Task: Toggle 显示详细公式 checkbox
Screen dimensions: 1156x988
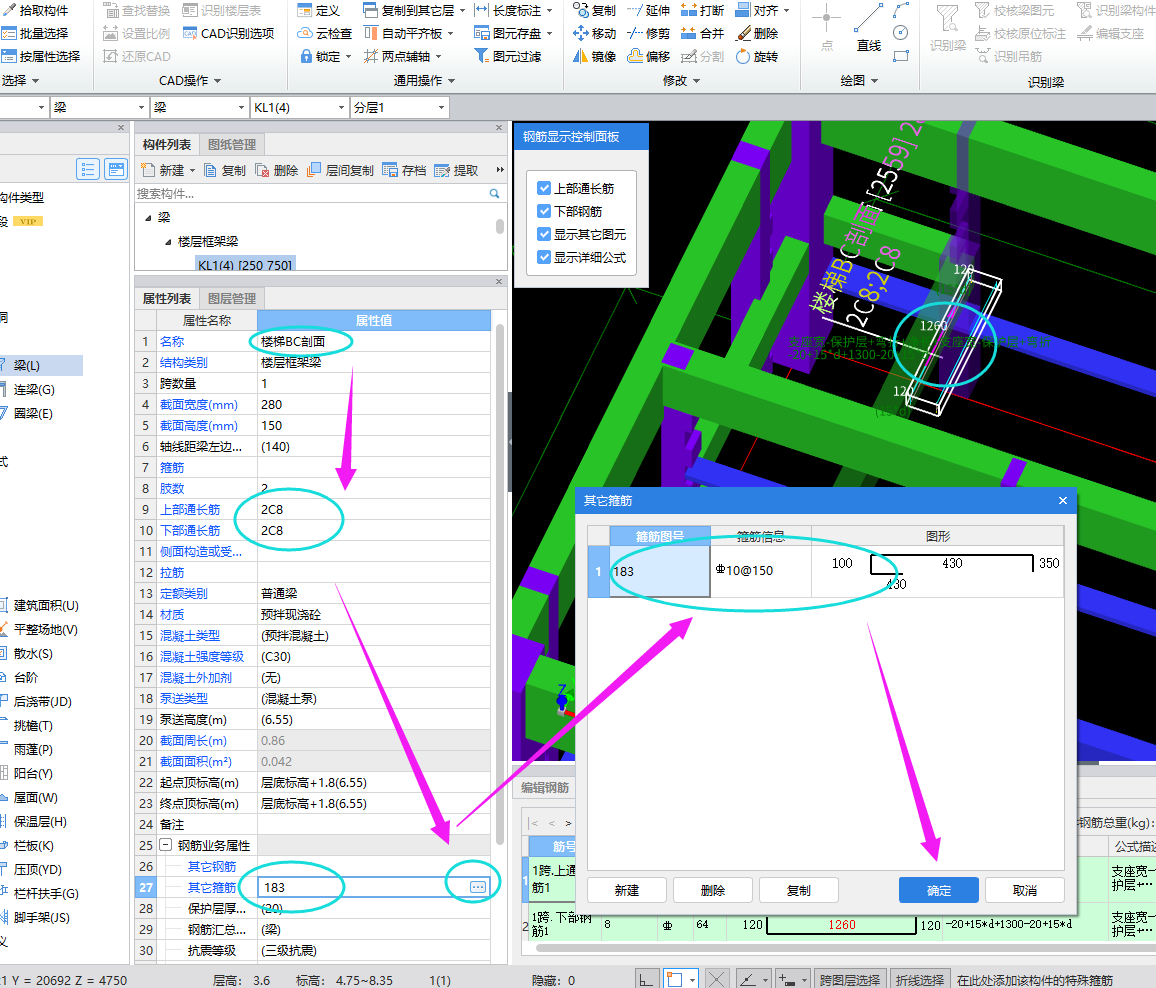Action: point(544,257)
